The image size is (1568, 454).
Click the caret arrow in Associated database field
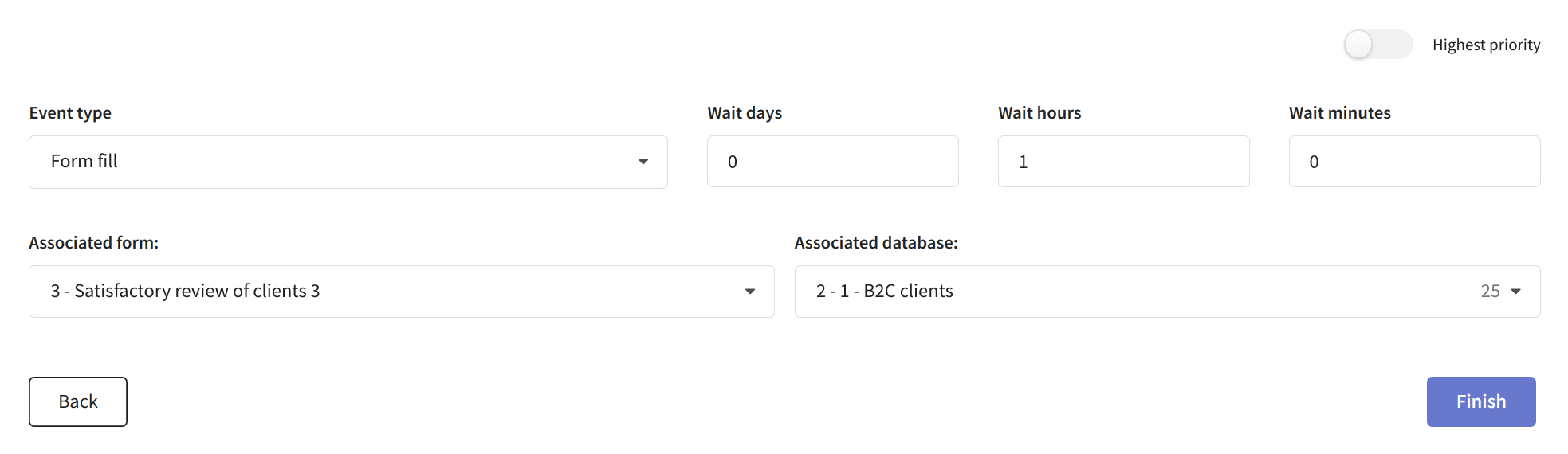pos(1516,292)
